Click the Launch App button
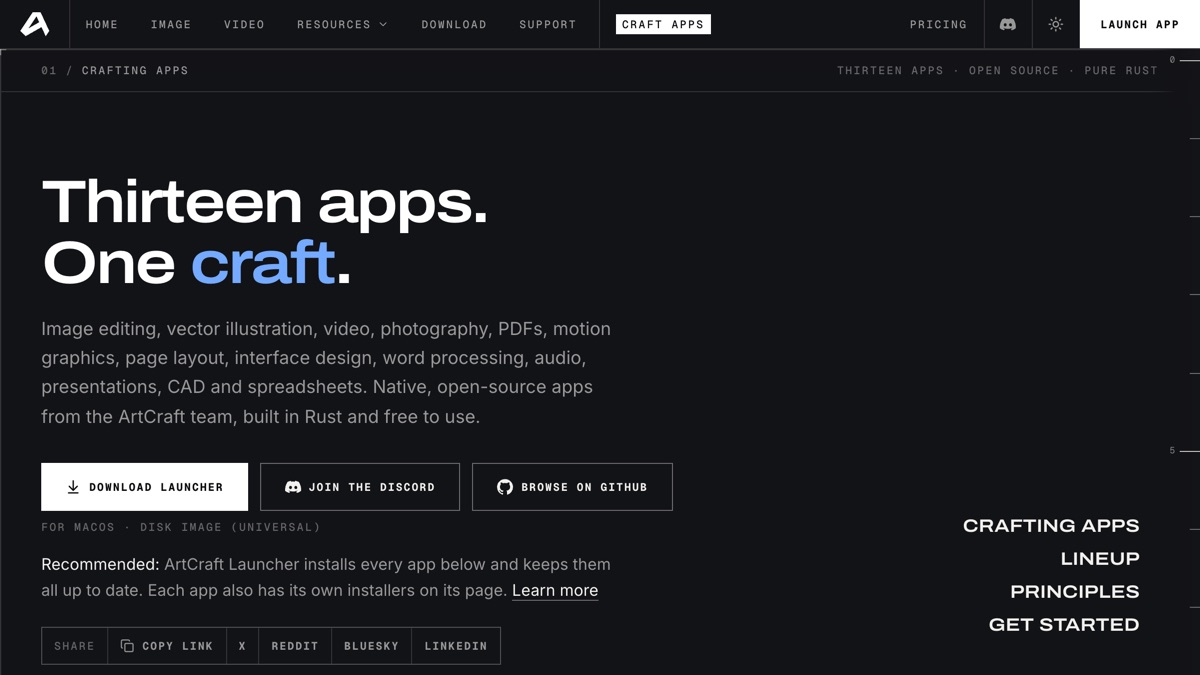Screen dimensions: 1200x675 (1140, 24)
